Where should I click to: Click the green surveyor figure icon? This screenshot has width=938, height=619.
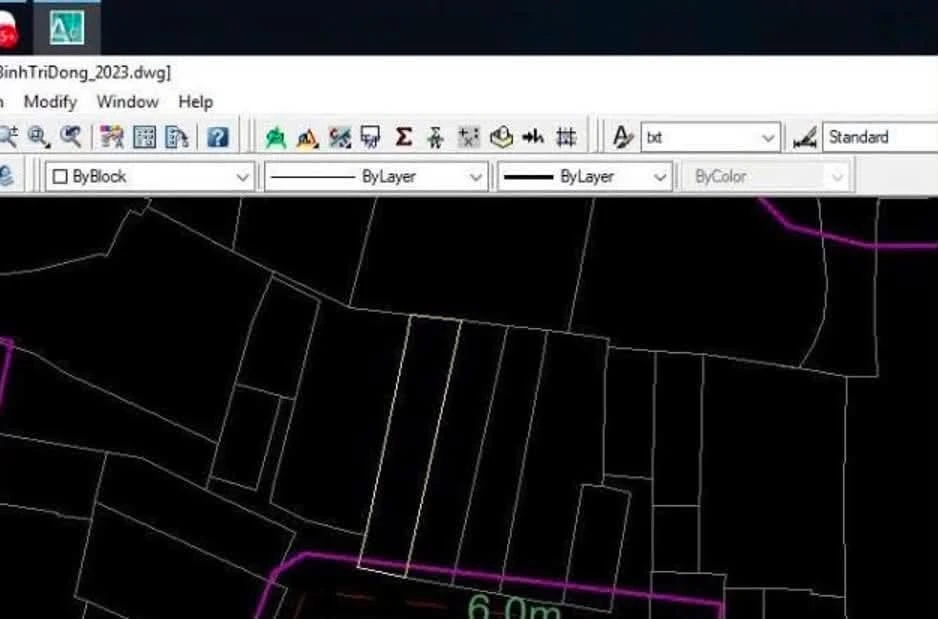pyautogui.click(x=276, y=138)
